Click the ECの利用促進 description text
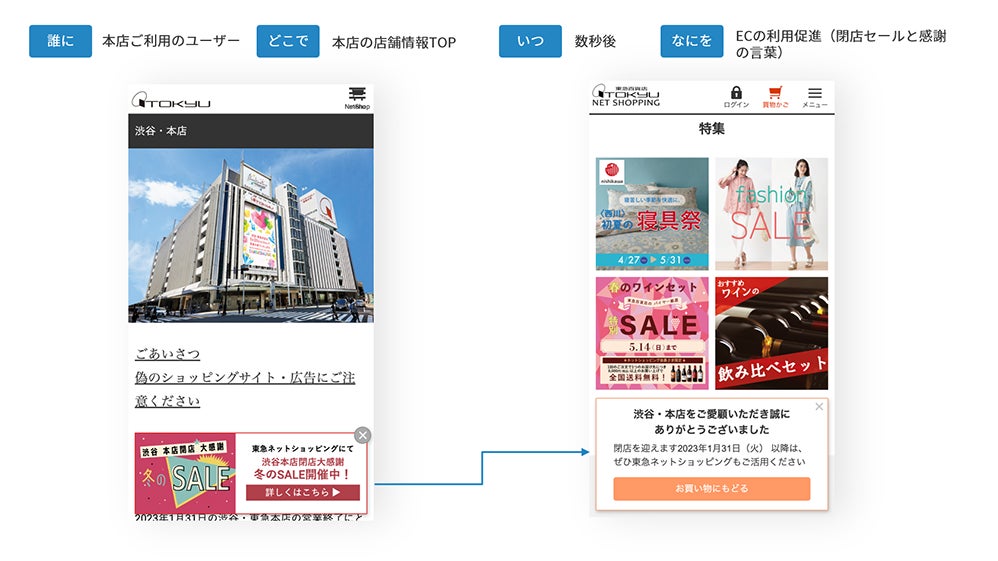998x561 pixels. (x=841, y=44)
